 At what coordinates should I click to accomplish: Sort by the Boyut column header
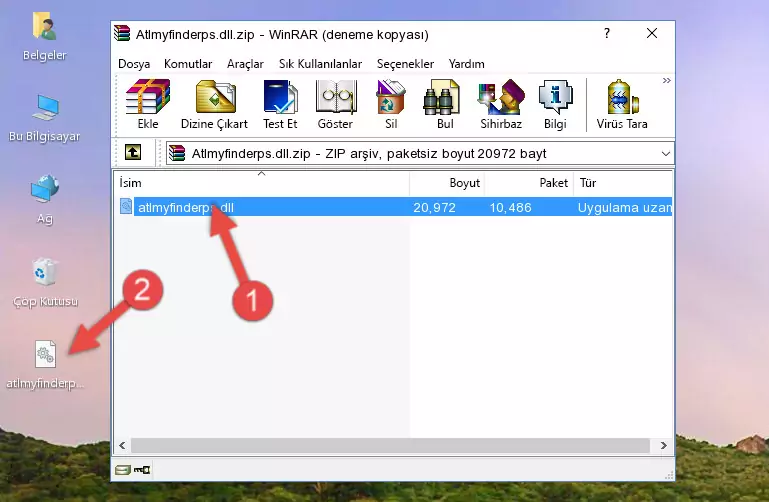click(x=447, y=183)
